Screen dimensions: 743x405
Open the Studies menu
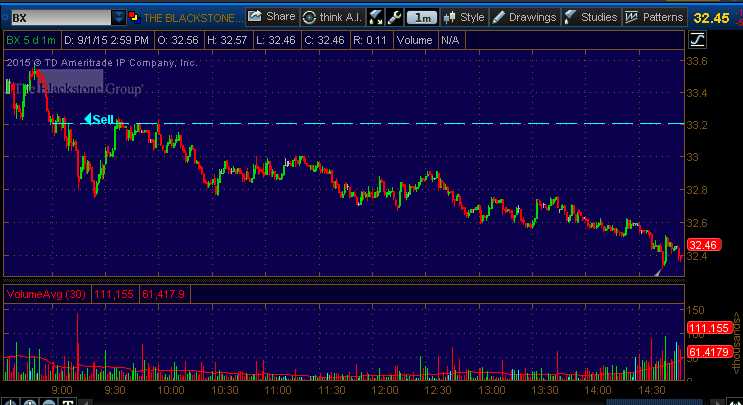(x=590, y=17)
